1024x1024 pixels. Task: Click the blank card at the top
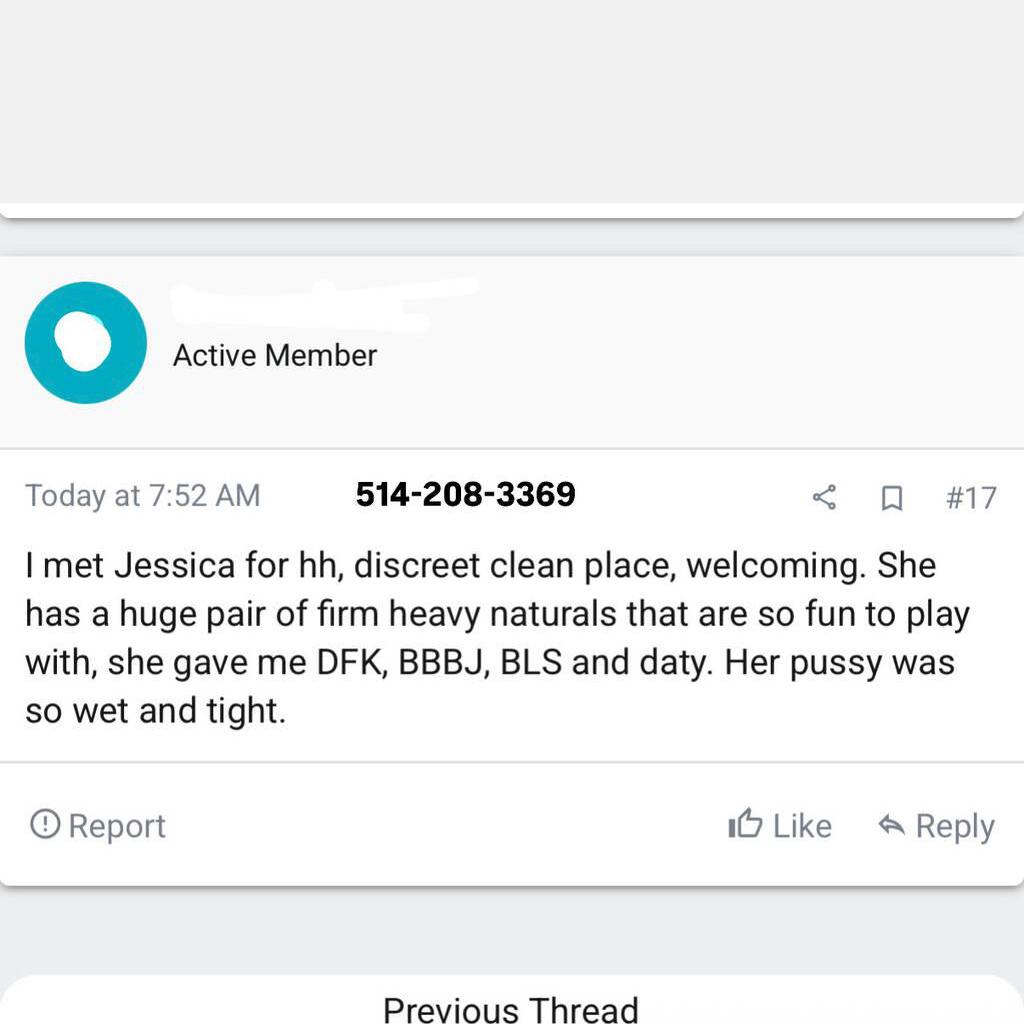(512, 100)
